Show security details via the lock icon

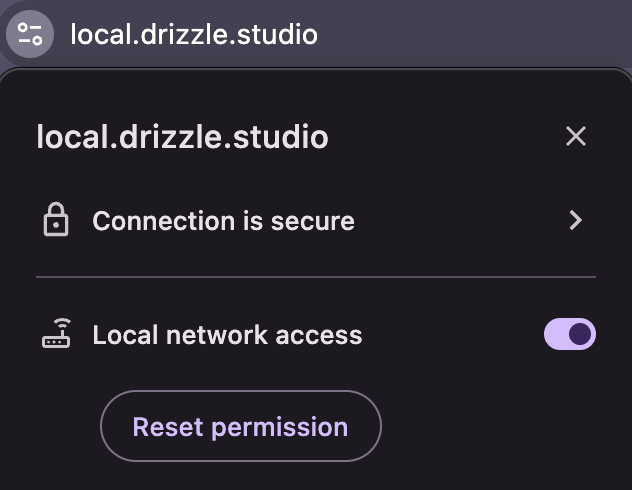pyautogui.click(x=56, y=220)
